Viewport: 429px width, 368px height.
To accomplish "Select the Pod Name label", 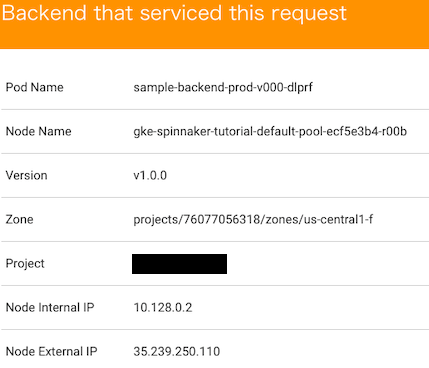I will tap(35, 87).
